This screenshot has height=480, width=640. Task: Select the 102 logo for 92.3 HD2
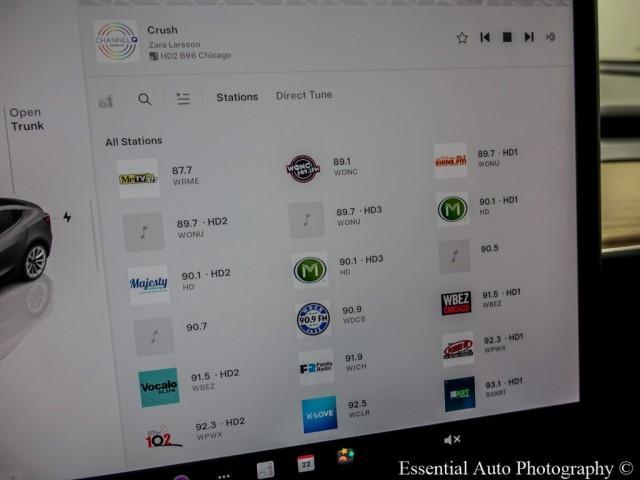click(x=164, y=439)
